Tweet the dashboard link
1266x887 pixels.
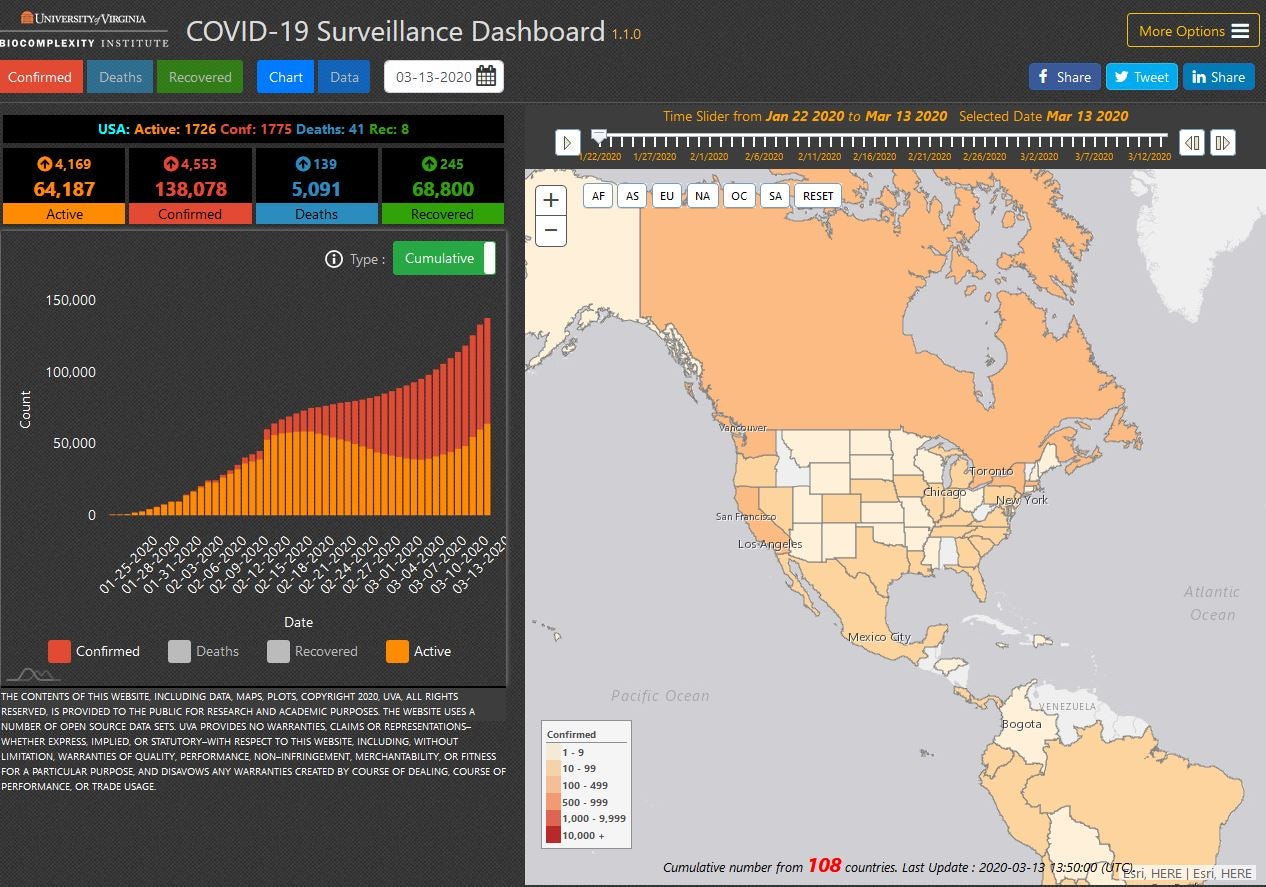click(x=1141, y=76)
